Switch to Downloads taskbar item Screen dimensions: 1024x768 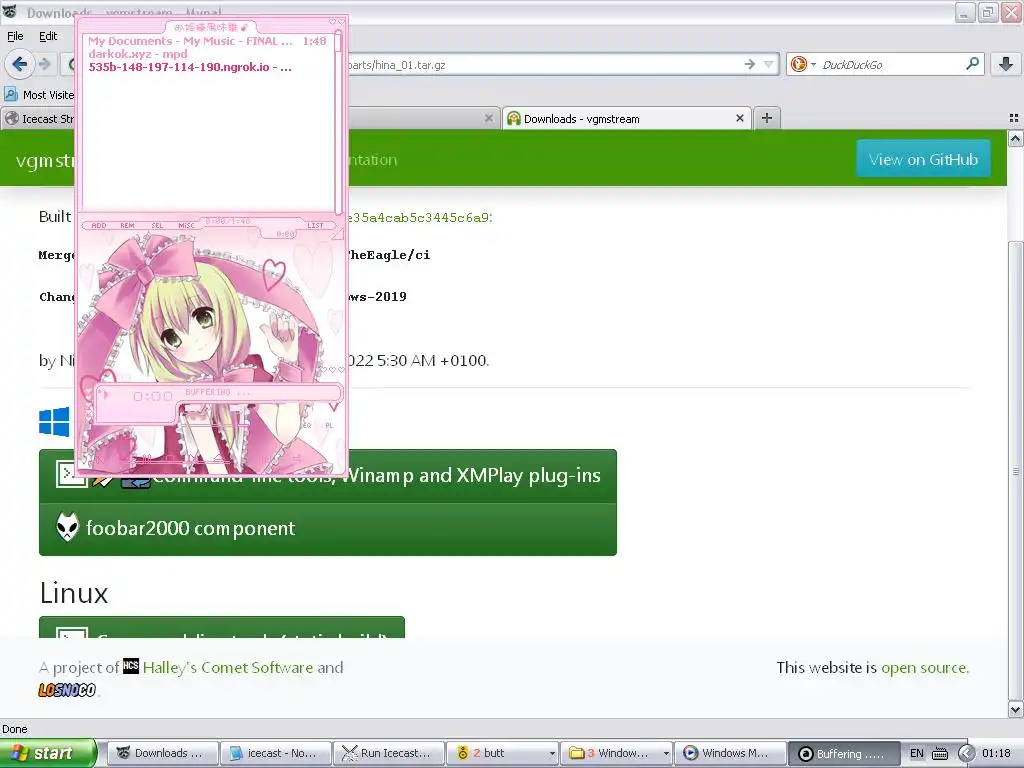pos(161,753)
